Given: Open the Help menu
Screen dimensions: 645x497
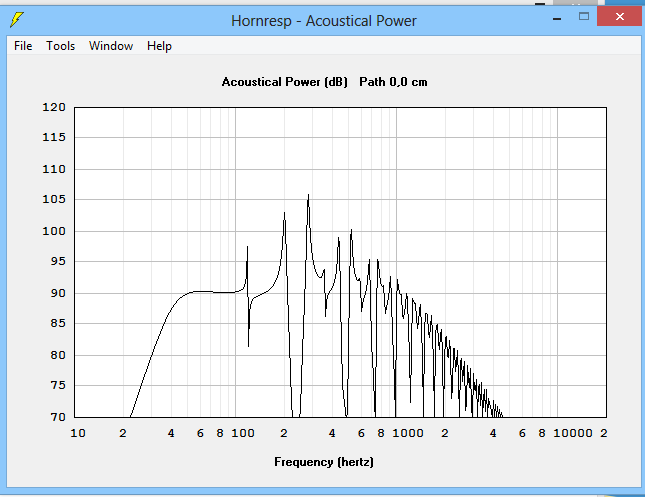Looking at the screenshot, I should tap(159, 46).
